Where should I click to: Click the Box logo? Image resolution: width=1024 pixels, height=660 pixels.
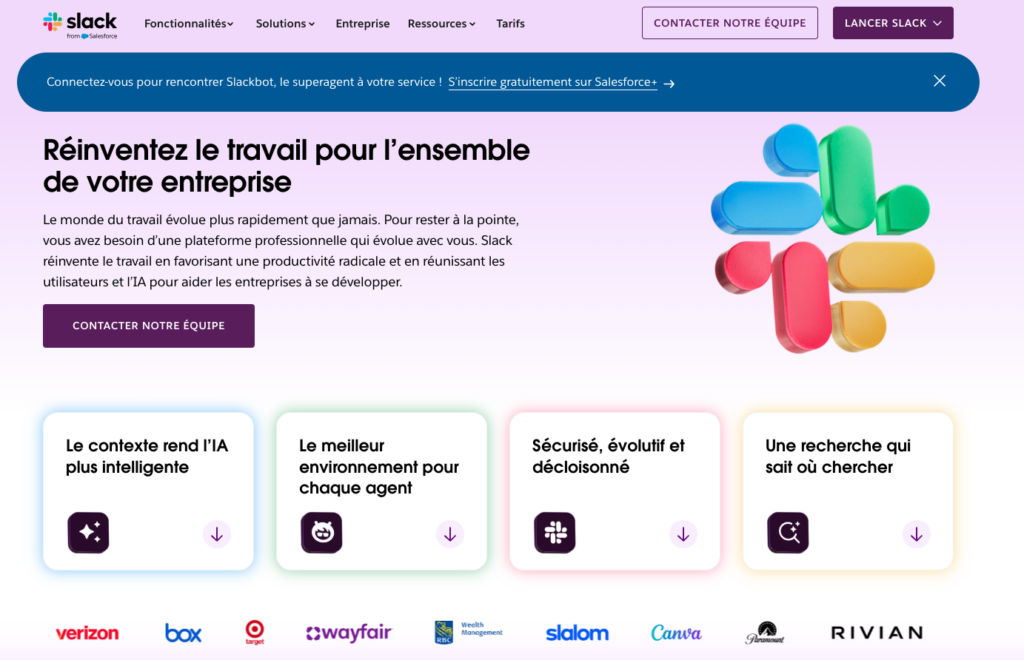183,632
